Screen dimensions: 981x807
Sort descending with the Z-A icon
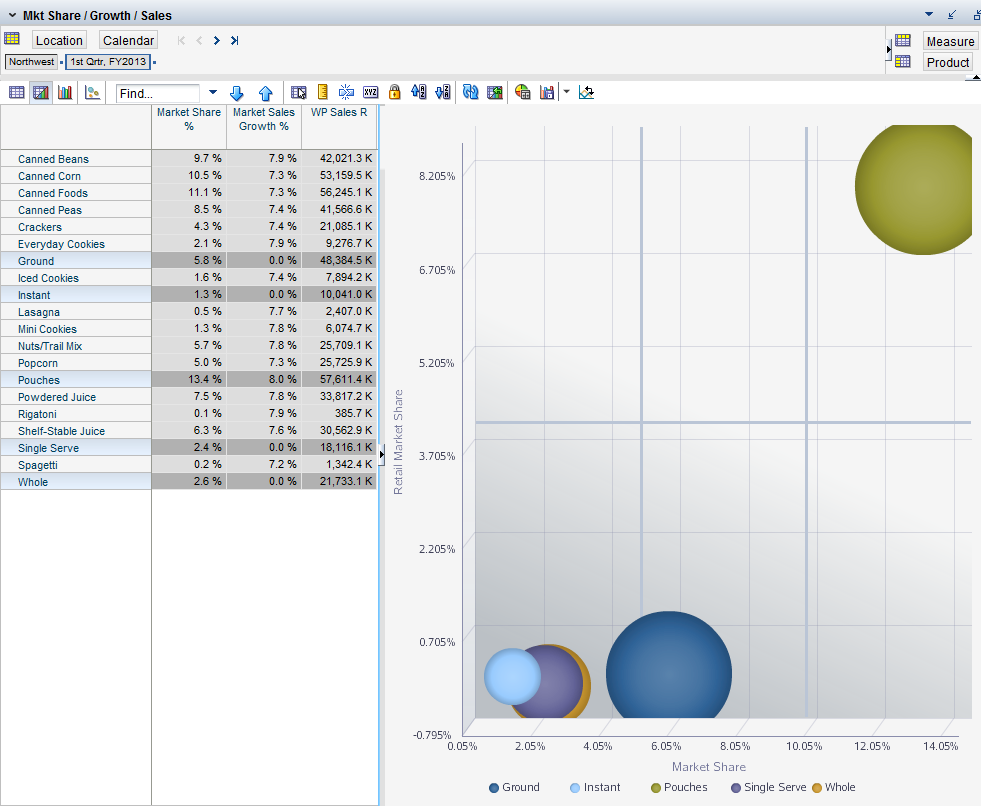coord(442,93)
